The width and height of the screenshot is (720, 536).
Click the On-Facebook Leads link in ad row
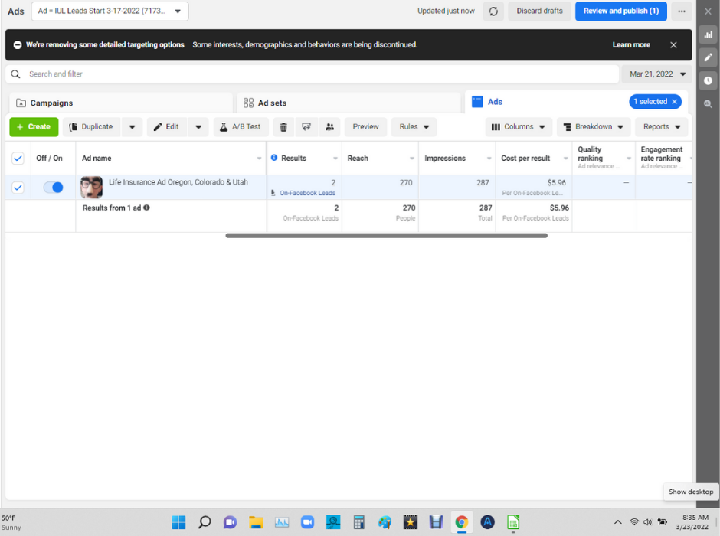pyautogui.click(x=307, y=193)
